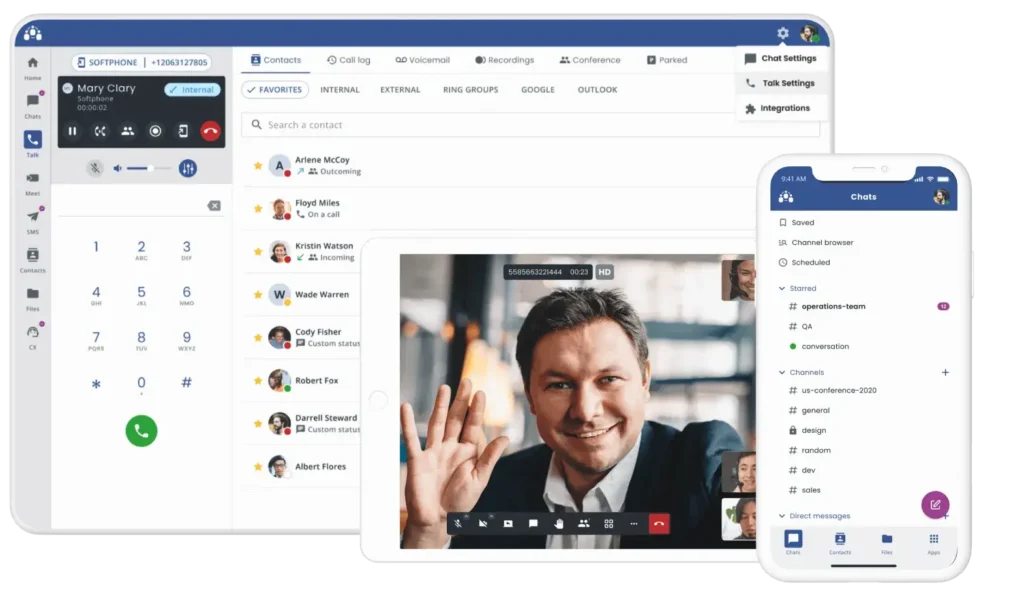The width and height of the screenshot is (1024, 605).
Task: Start recording the active call
Action: coord(155,131)
